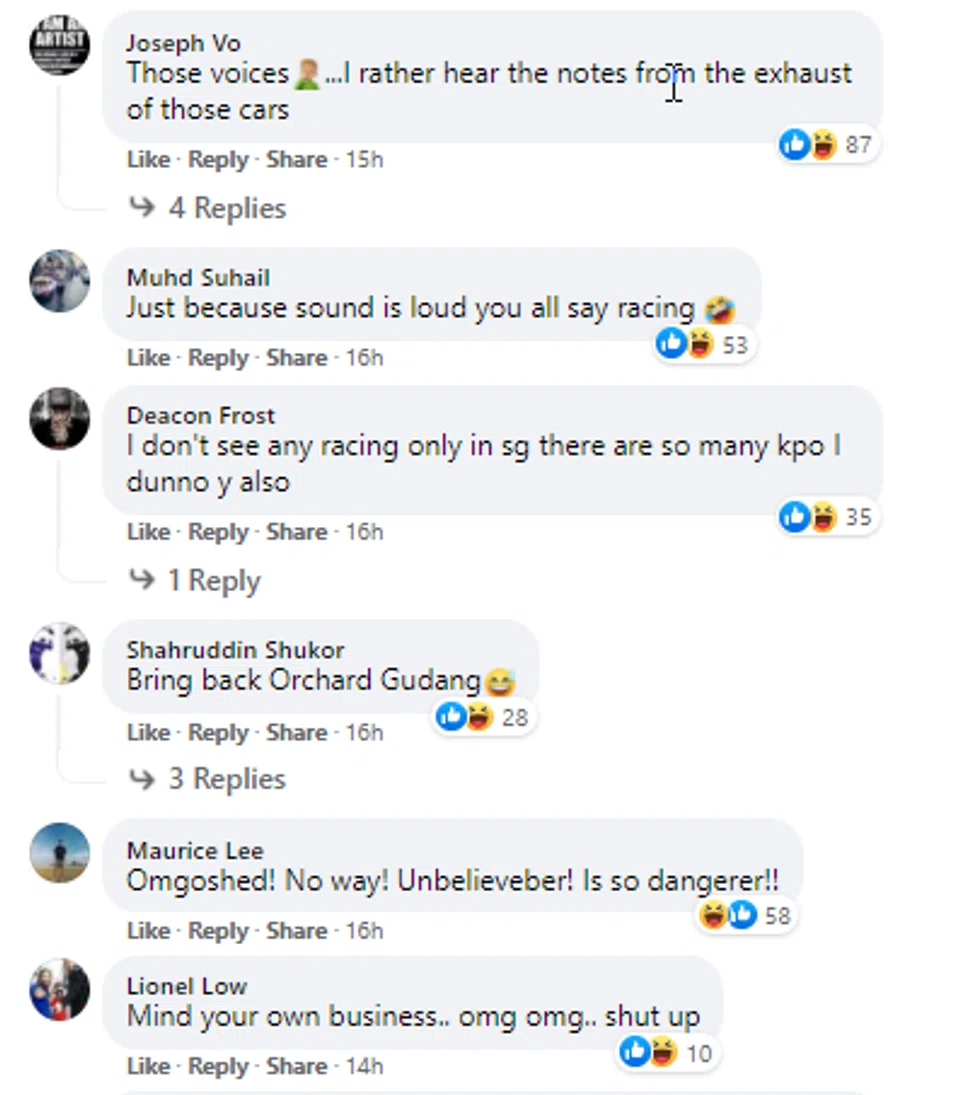Reply to Lionel Low's comment
Viewport: 960px width, 1095px height.
[218, 1067]
